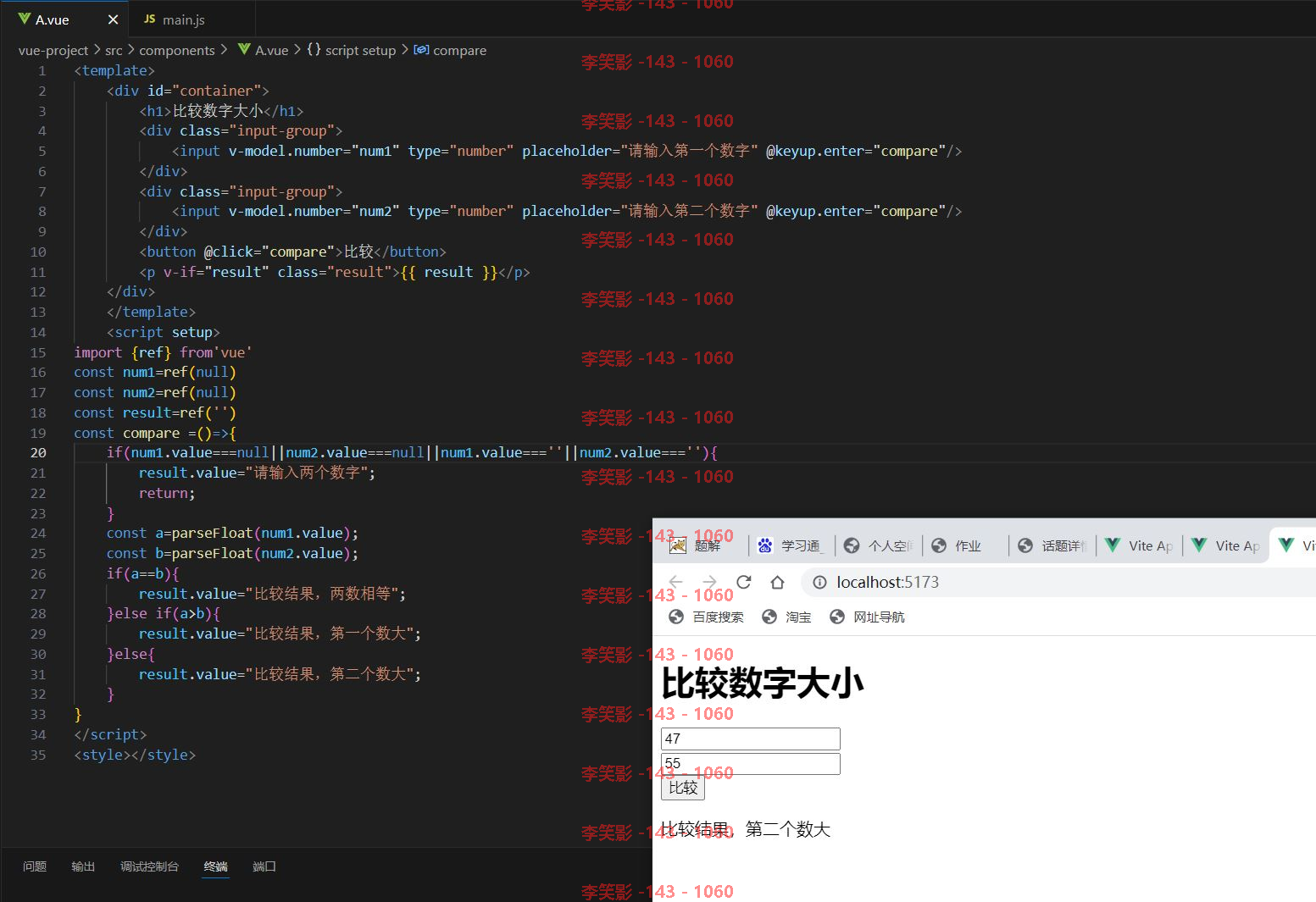Click the const result=ref('') code line
This screenshot has width=1316, height=902.
(155, 412)
